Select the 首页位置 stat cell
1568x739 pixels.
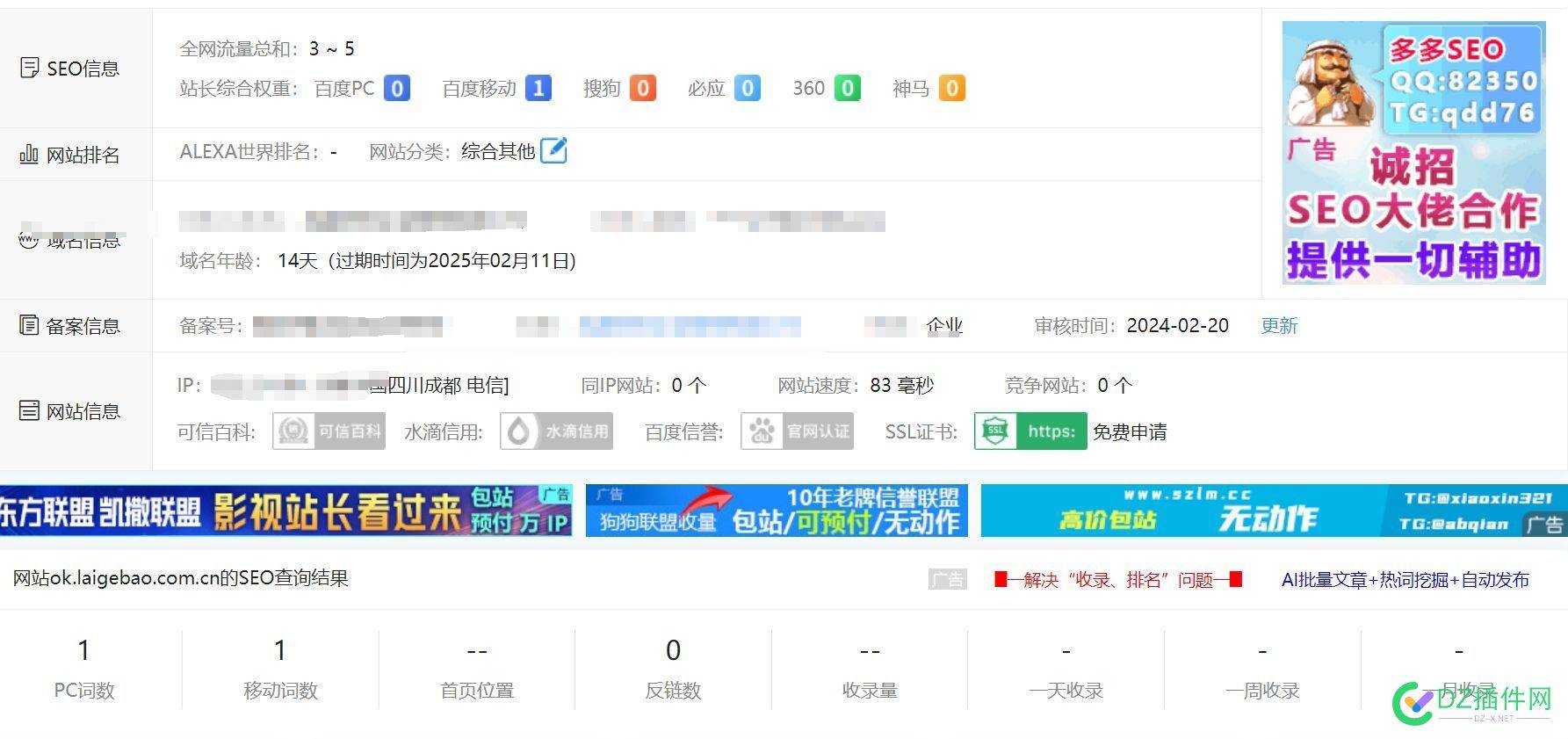click(477, 669)
